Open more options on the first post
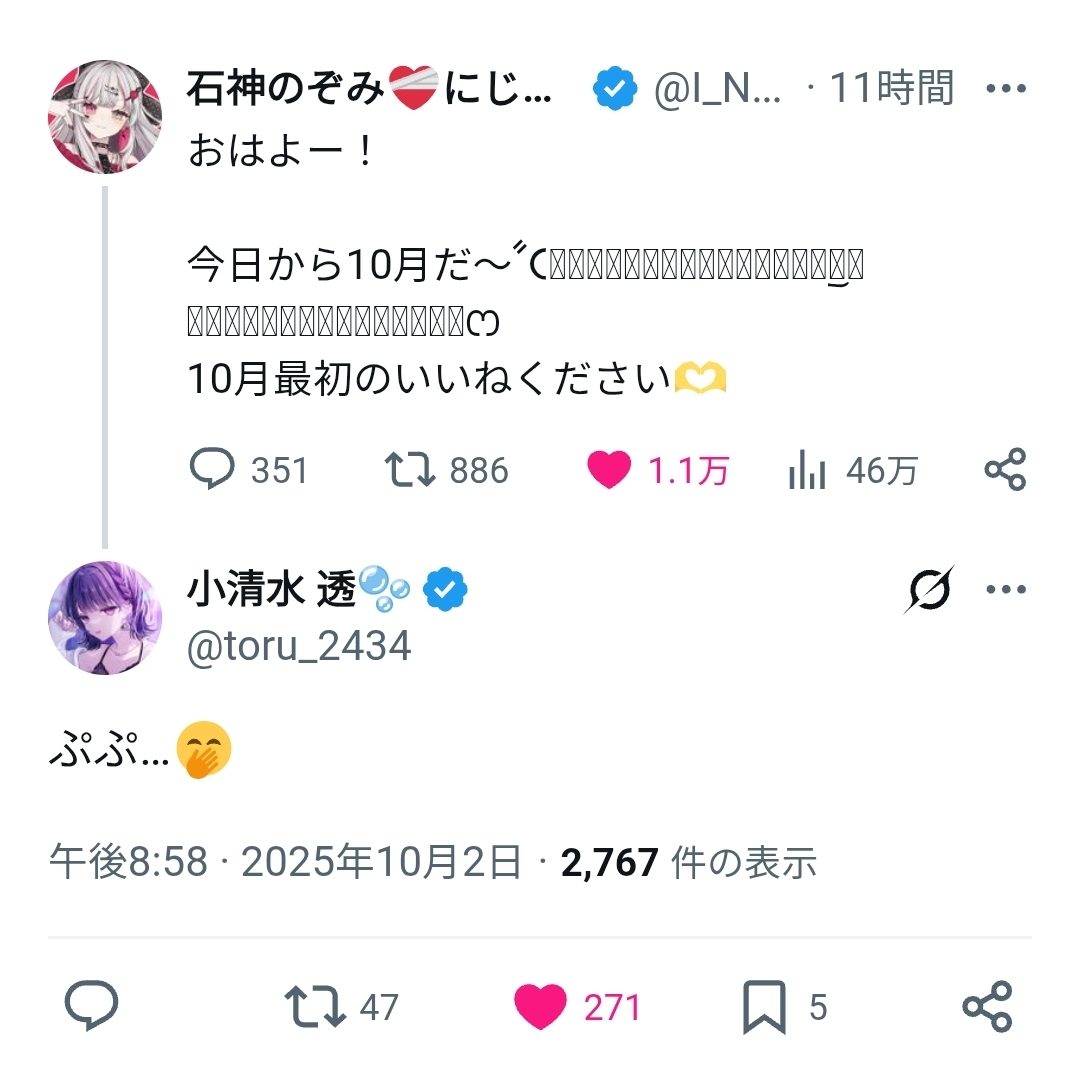The height and width of the screenshot is (1071, 1080). 1005,89
